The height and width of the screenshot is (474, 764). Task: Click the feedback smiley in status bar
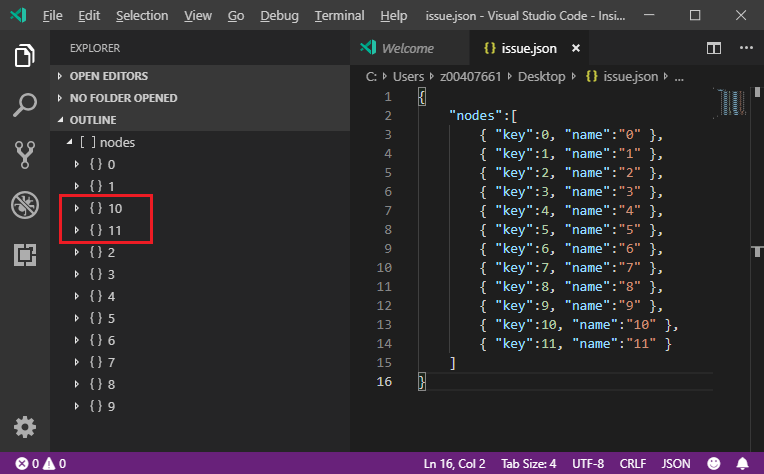(714, 463)
